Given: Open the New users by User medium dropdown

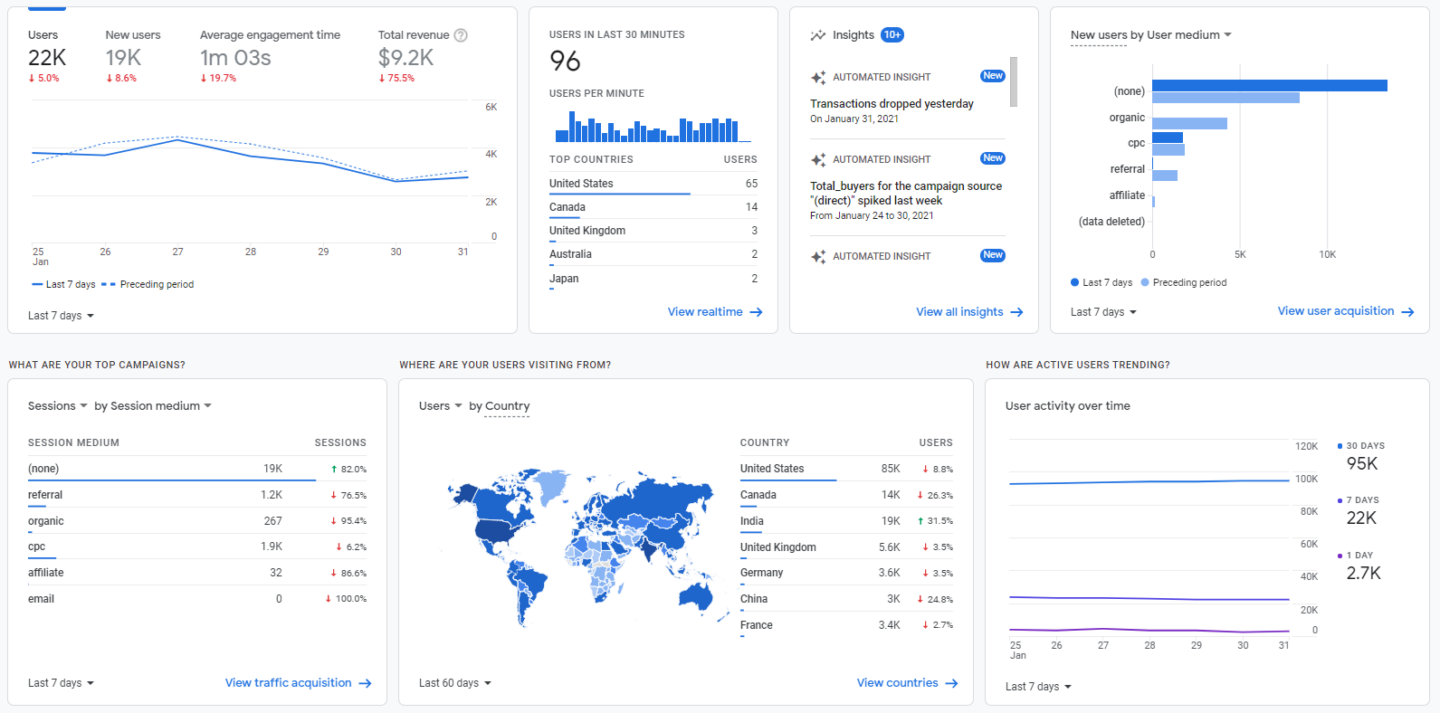Looking at the screenshot, I should pyautogui.click(x=1150, y=35).
